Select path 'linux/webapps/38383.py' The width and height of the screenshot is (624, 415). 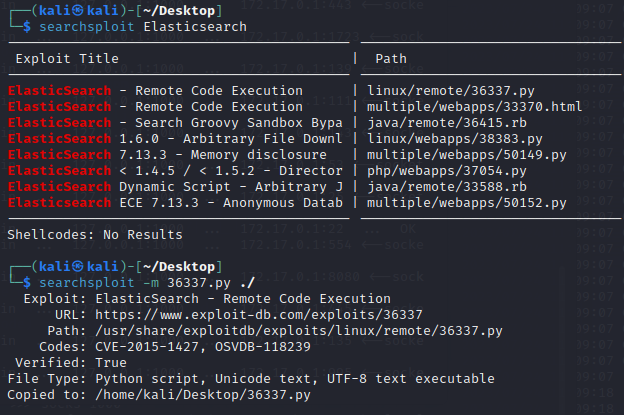pos(454,138)
